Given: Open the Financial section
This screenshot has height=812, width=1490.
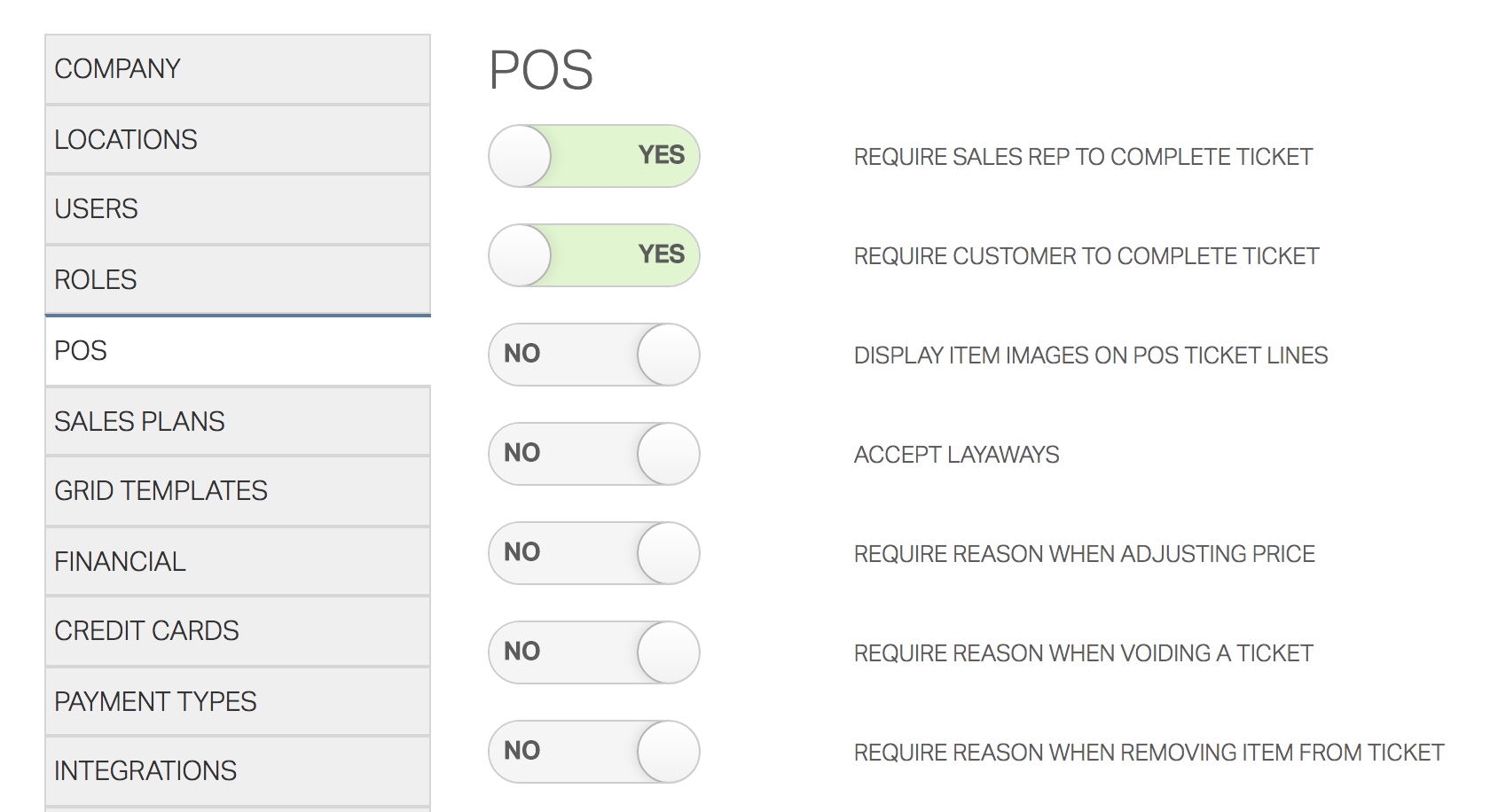Looking at the screenshot, I should pos(236,560).
